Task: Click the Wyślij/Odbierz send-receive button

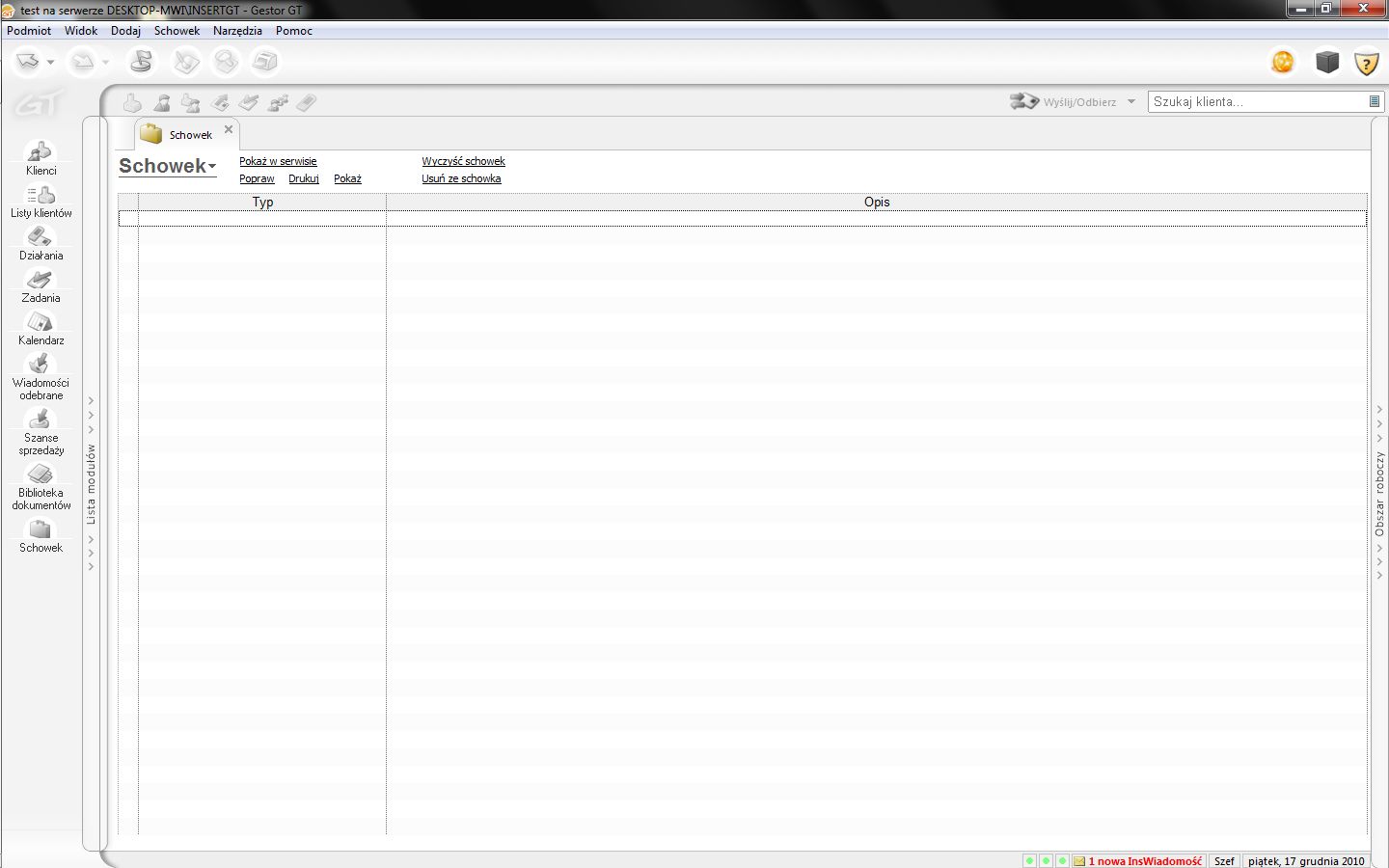Action: tap(1063, 101)
